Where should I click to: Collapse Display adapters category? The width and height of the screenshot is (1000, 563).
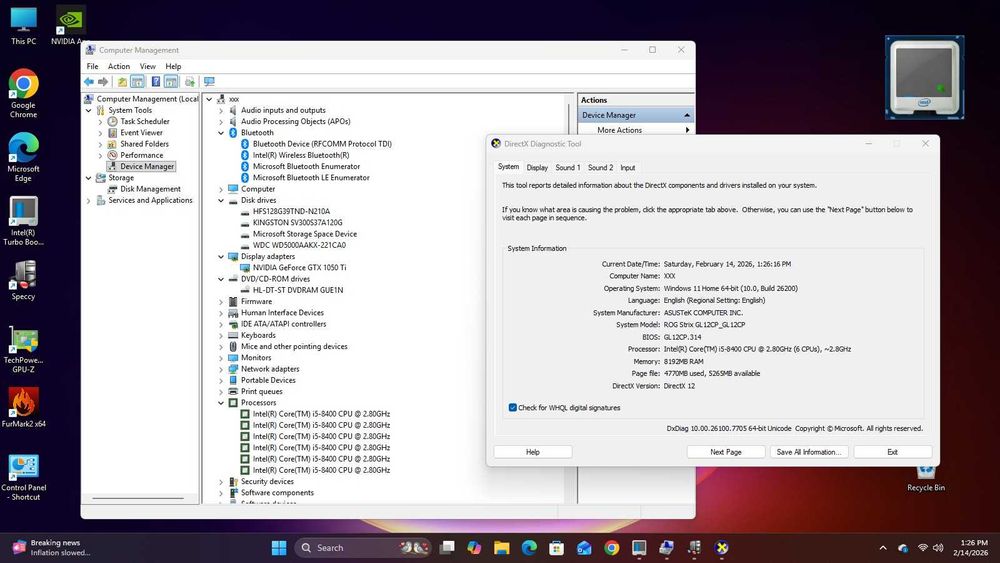(x=221, y=256)
